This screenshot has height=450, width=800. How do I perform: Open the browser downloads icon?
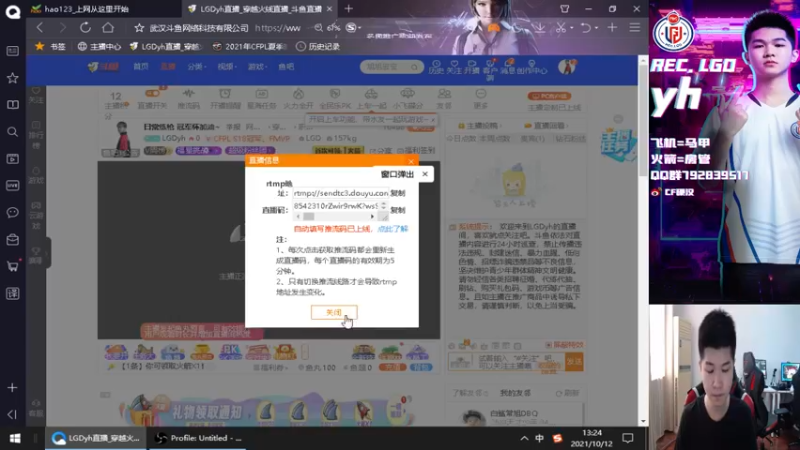pyautogui.click(x=539, y=28)
